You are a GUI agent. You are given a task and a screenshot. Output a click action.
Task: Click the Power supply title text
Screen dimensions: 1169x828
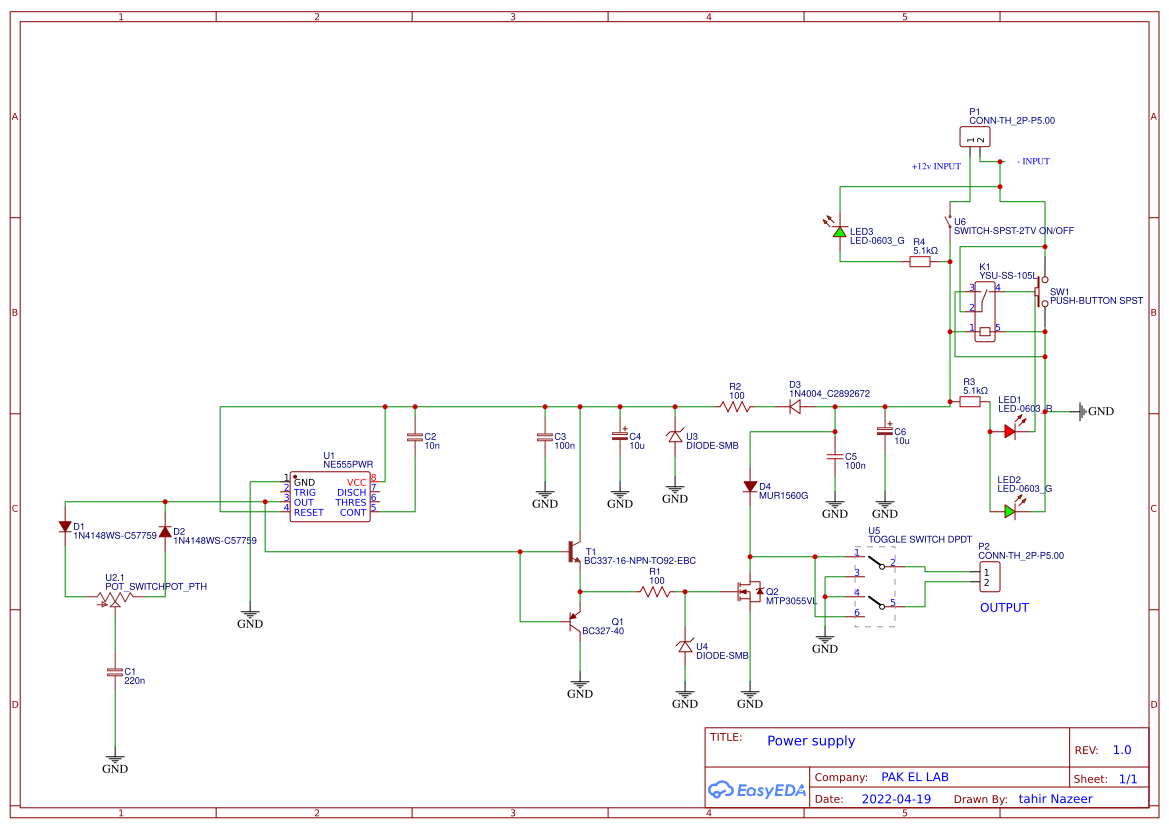[811, 741]
